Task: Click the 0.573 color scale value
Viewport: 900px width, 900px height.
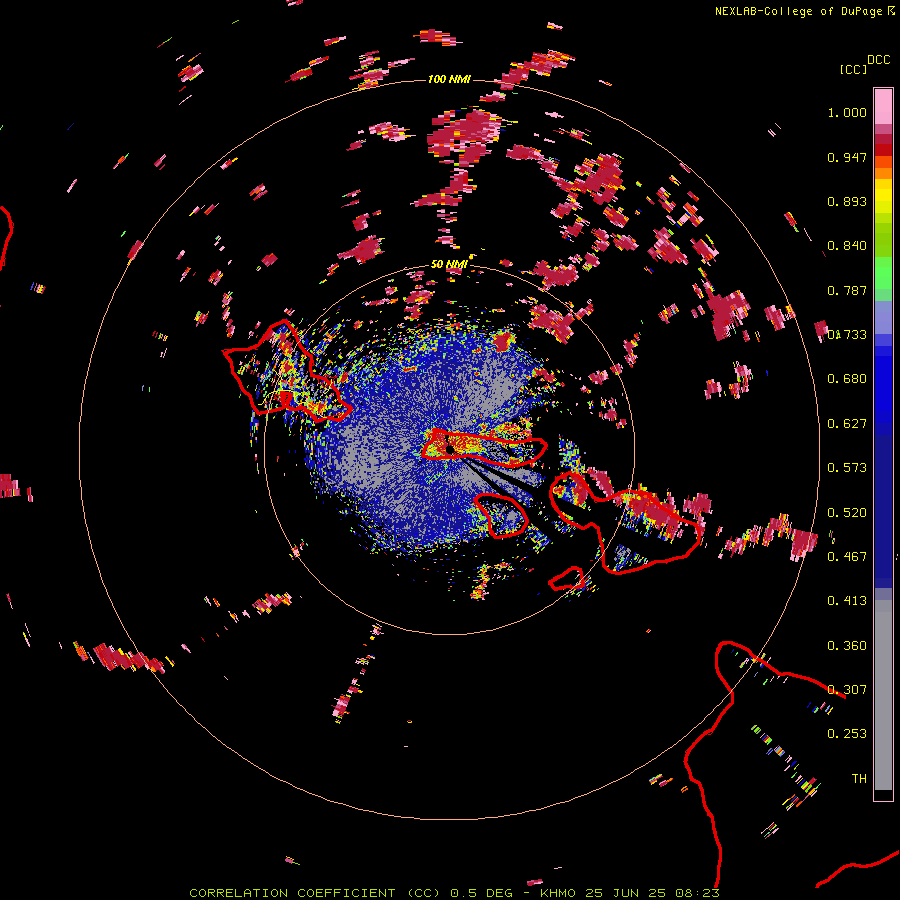Action: coord(847,468)
